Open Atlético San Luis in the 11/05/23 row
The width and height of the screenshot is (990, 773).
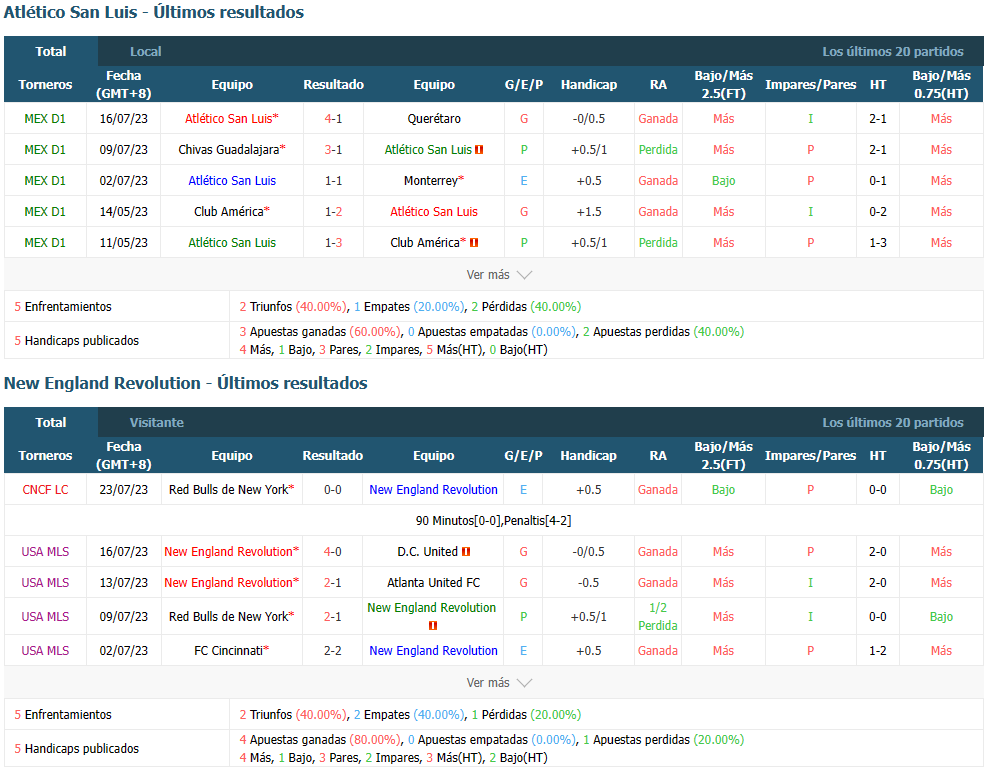pyautogui.click(x=232, y=243)
